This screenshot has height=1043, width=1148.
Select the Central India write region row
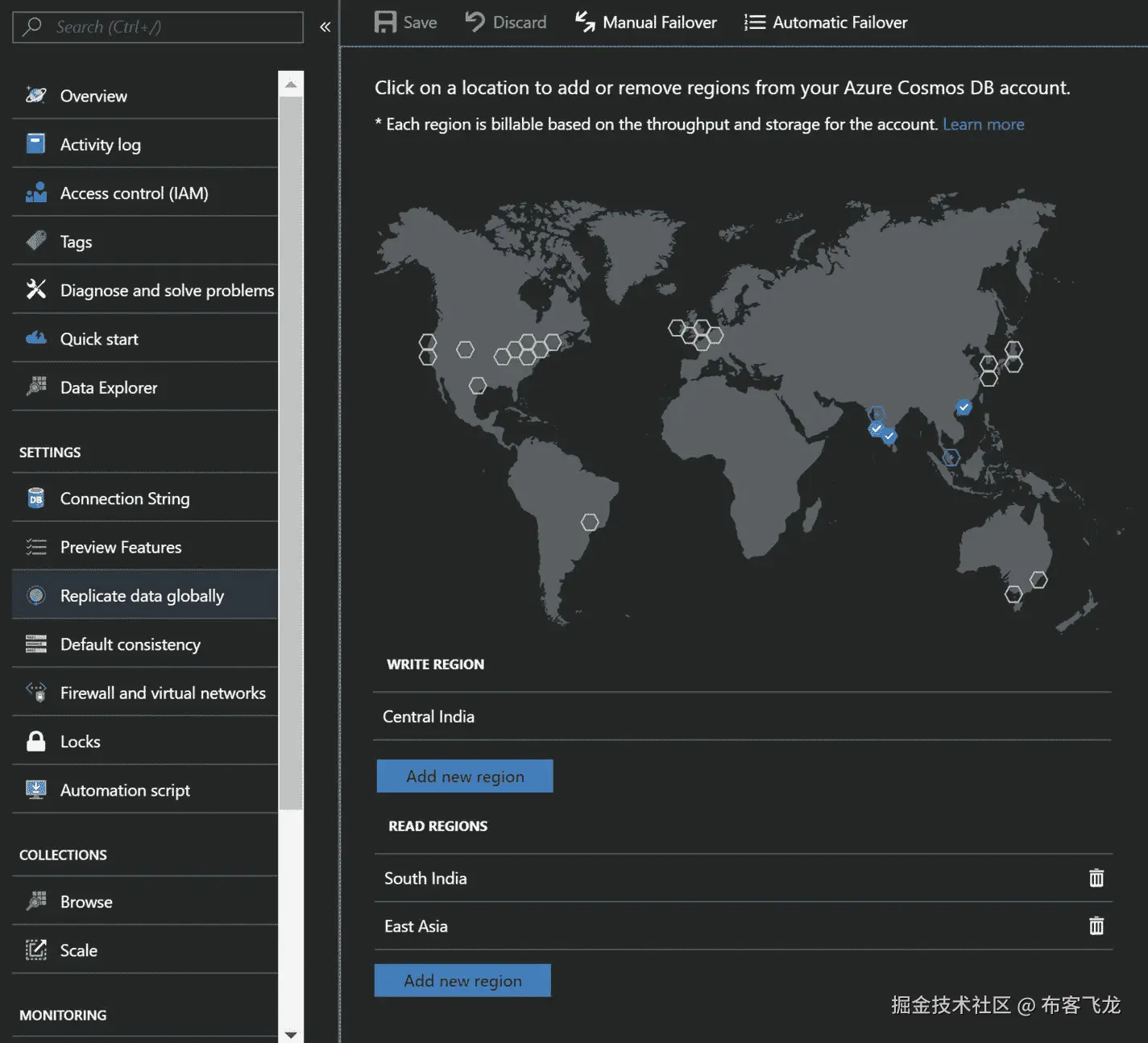click(x=742, y=716)
